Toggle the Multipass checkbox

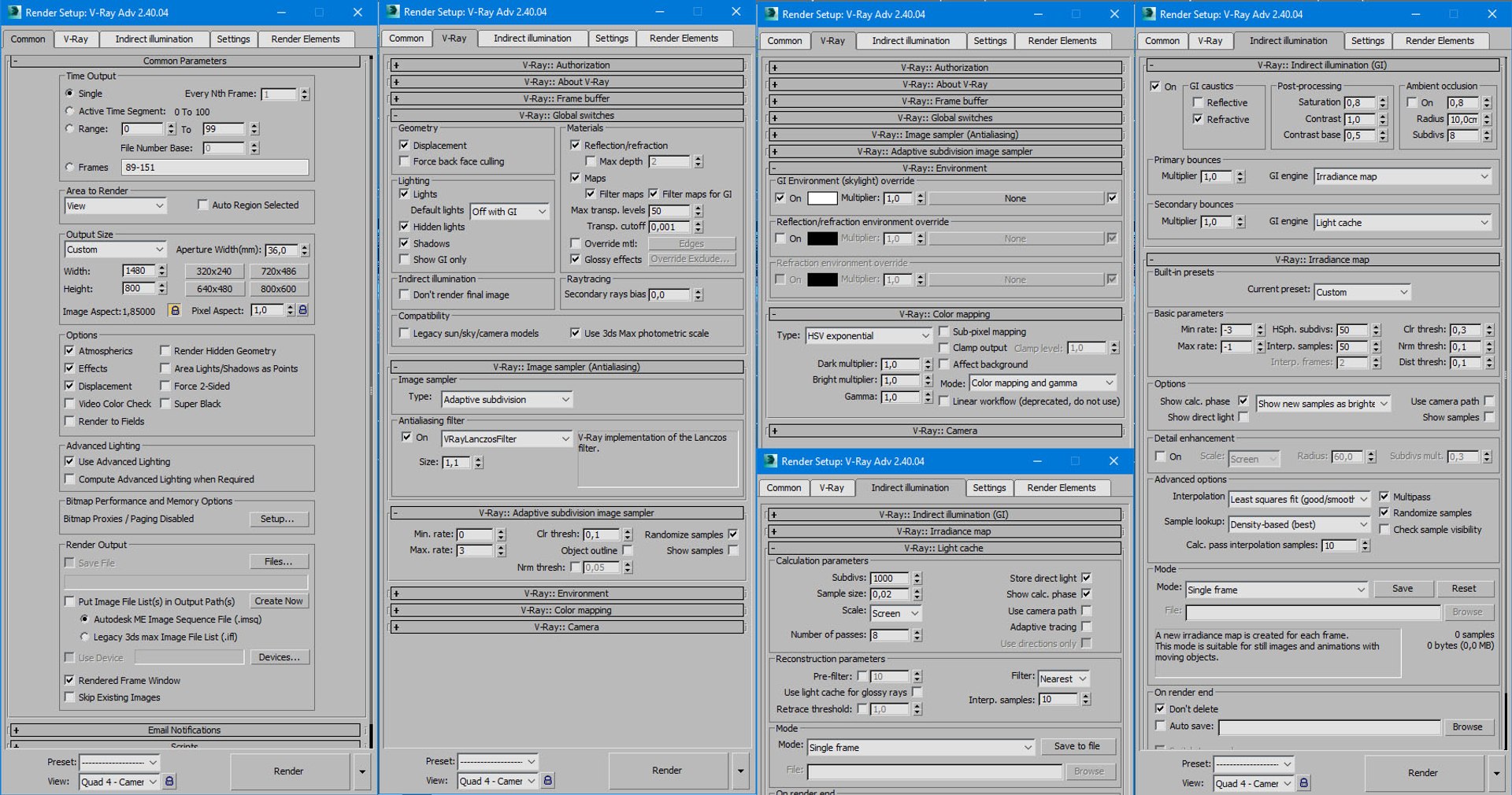point(1384,497)
